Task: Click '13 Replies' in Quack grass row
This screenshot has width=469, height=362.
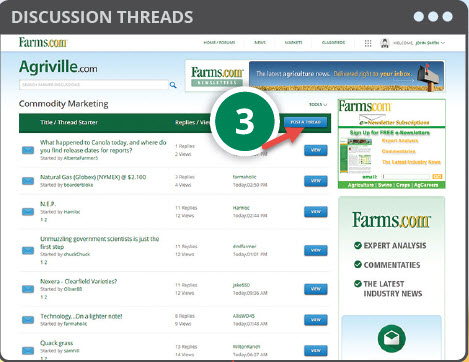Action: click(186, 347)
